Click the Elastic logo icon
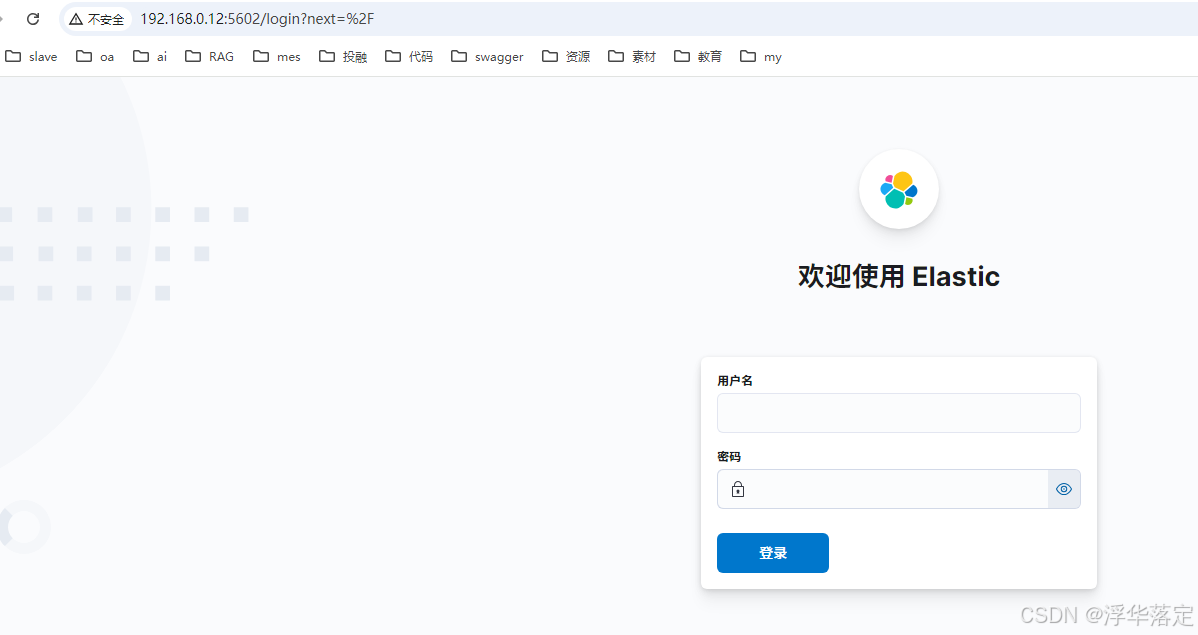1198x635 pixels. [x=898, y=190]
